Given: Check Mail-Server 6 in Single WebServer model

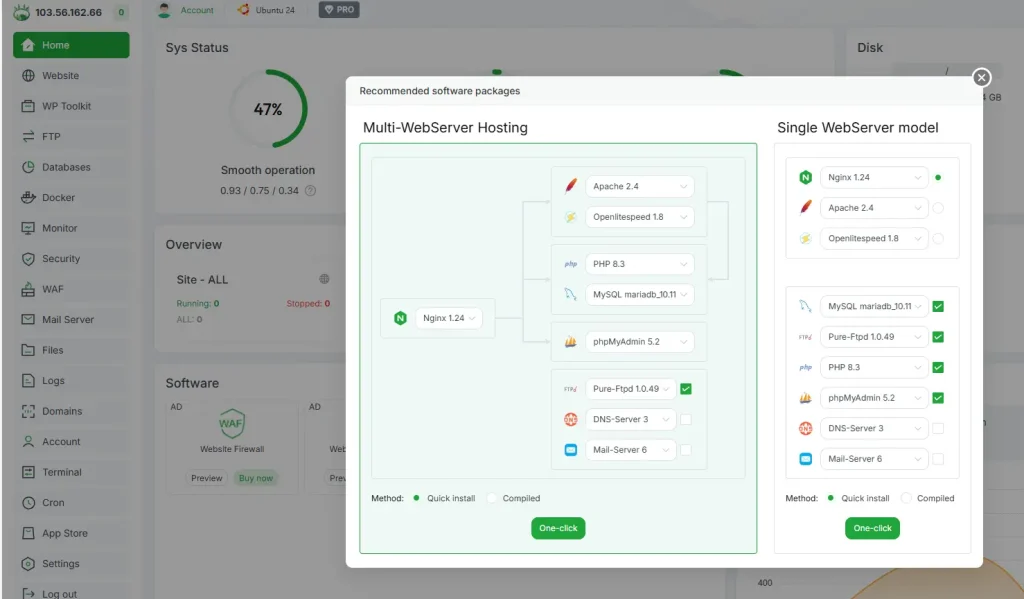Looking at the screenshot, I should click(938, 459).
